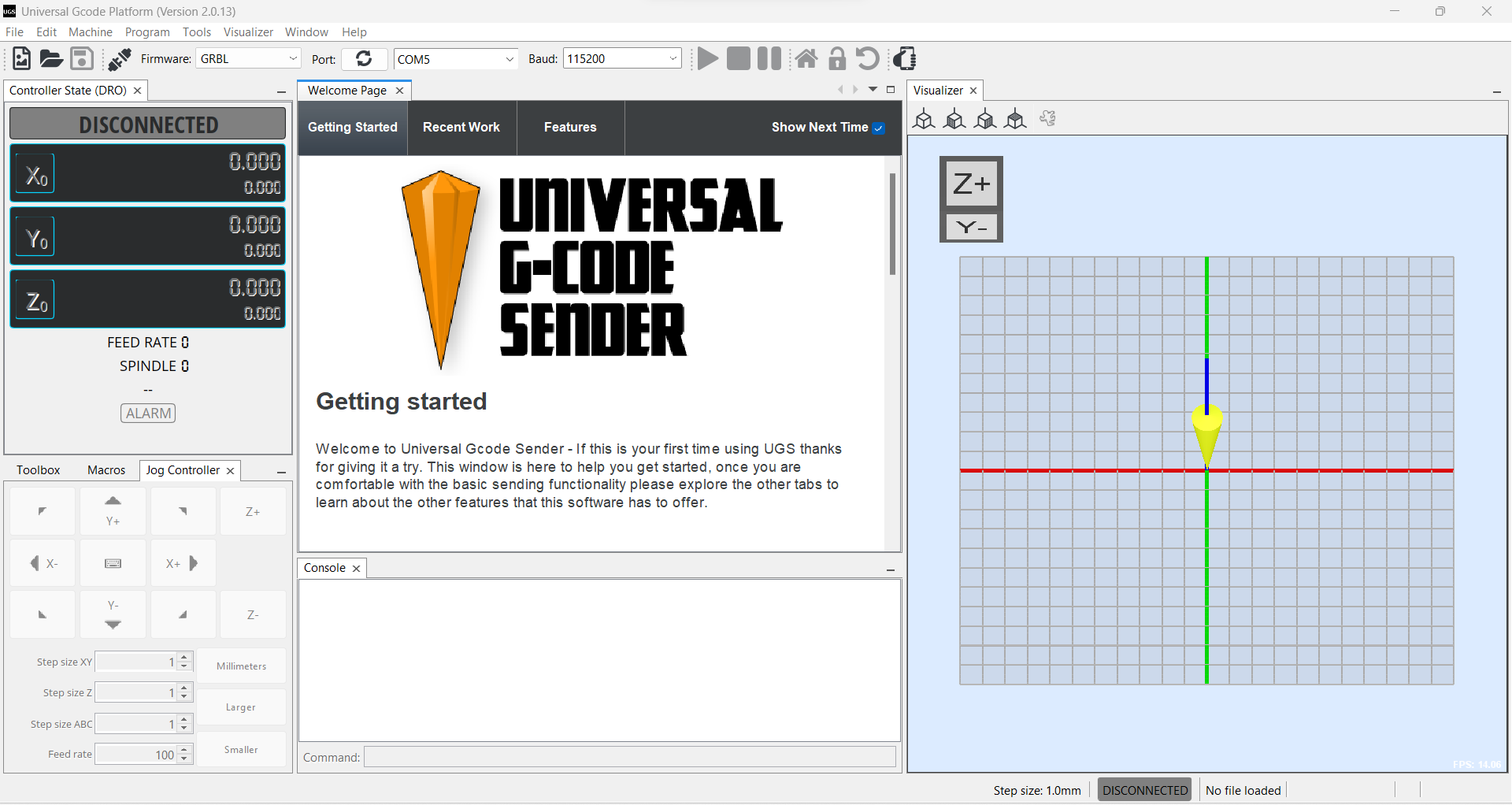Screen dimensions: 1512x805
Task: Open the document list dropdown arrow beside Welcome Page
Action: (x=873, y=90)
